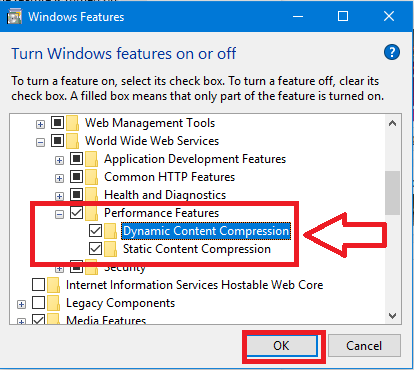
Task: Toggle the World Wide Web Services checkbox
Action: pyautogui.click(x=57, y=140)
